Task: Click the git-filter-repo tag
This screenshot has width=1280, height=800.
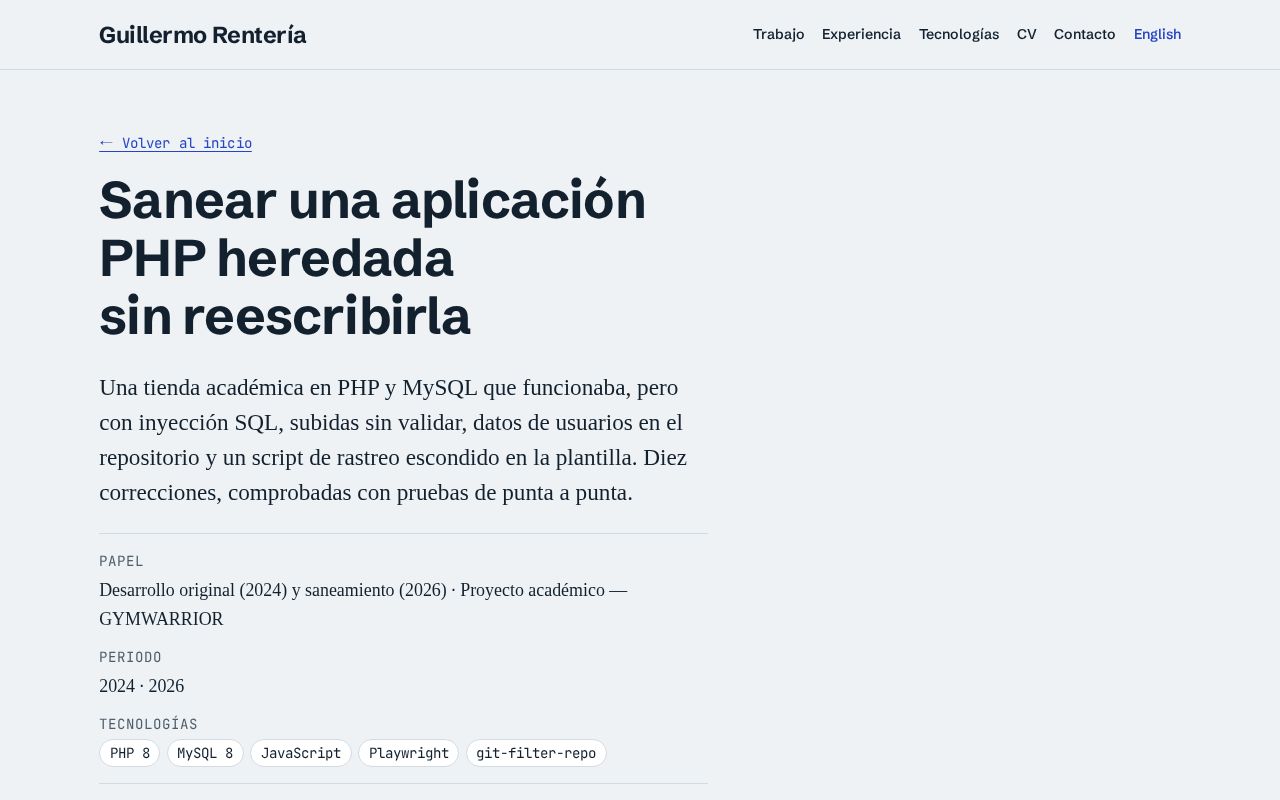Action: [x=536, y=753]
